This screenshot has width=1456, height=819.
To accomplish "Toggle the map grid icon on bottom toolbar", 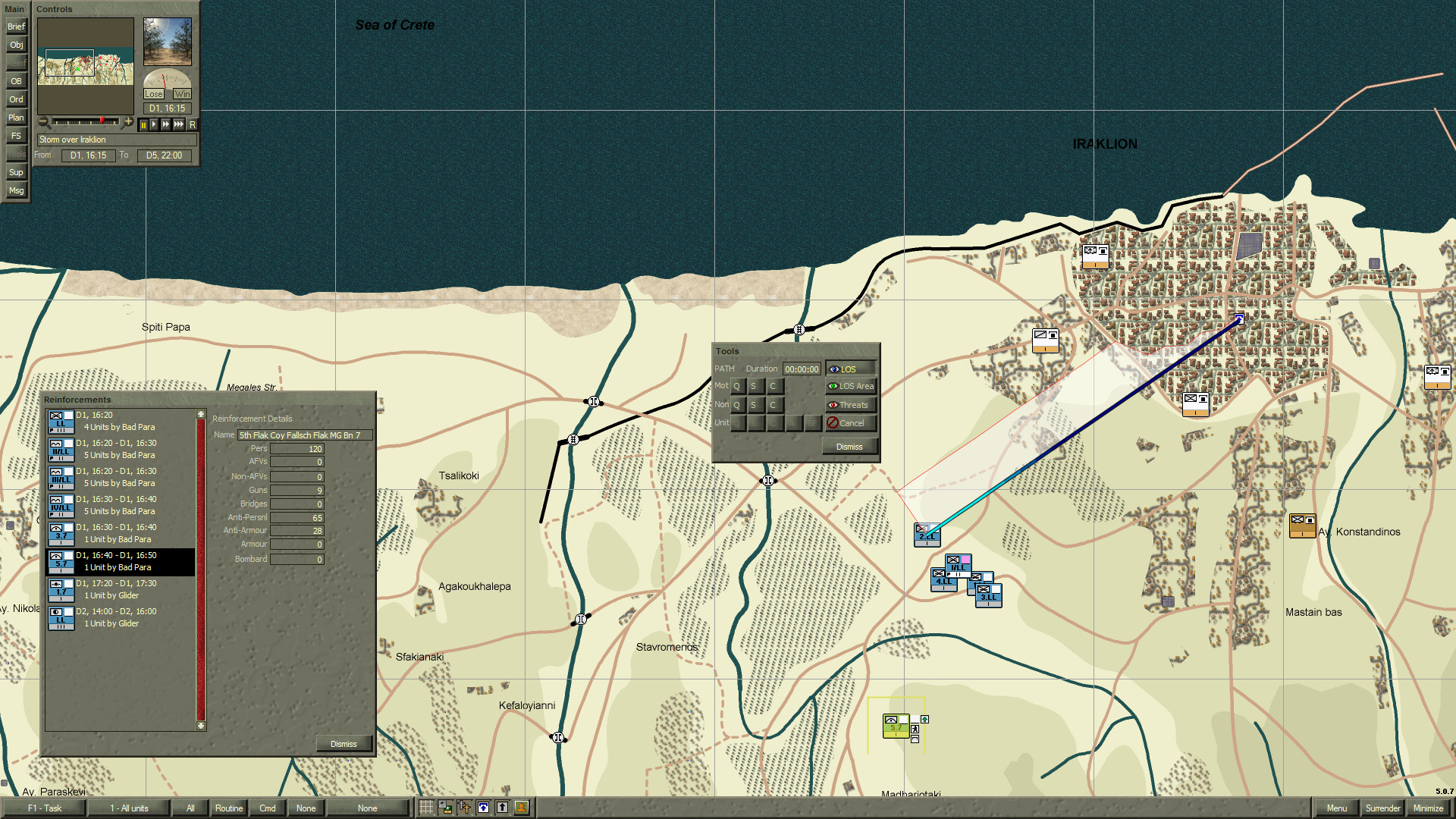I will [427, 807].
